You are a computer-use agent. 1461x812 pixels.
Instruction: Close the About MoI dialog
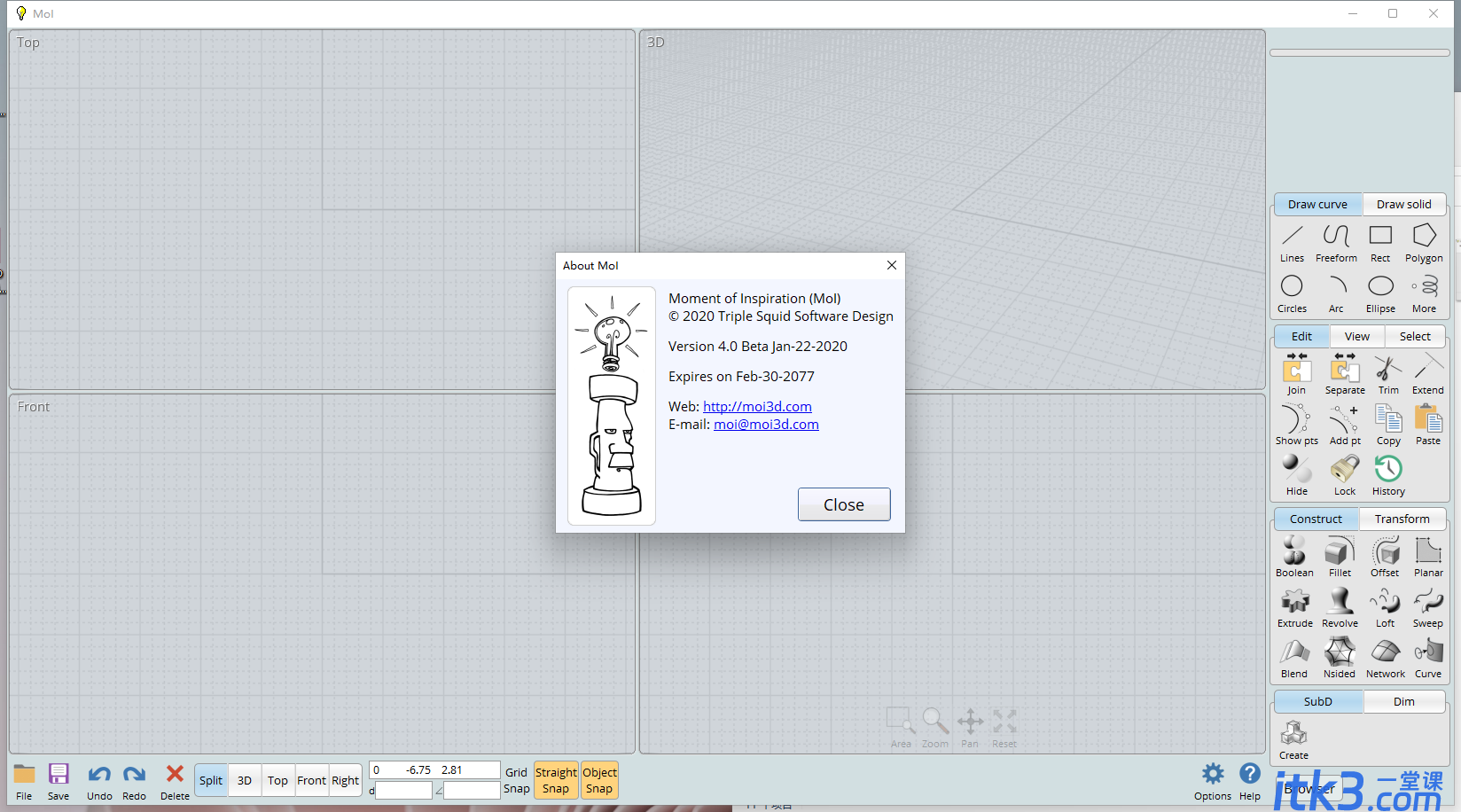point(844,504)
